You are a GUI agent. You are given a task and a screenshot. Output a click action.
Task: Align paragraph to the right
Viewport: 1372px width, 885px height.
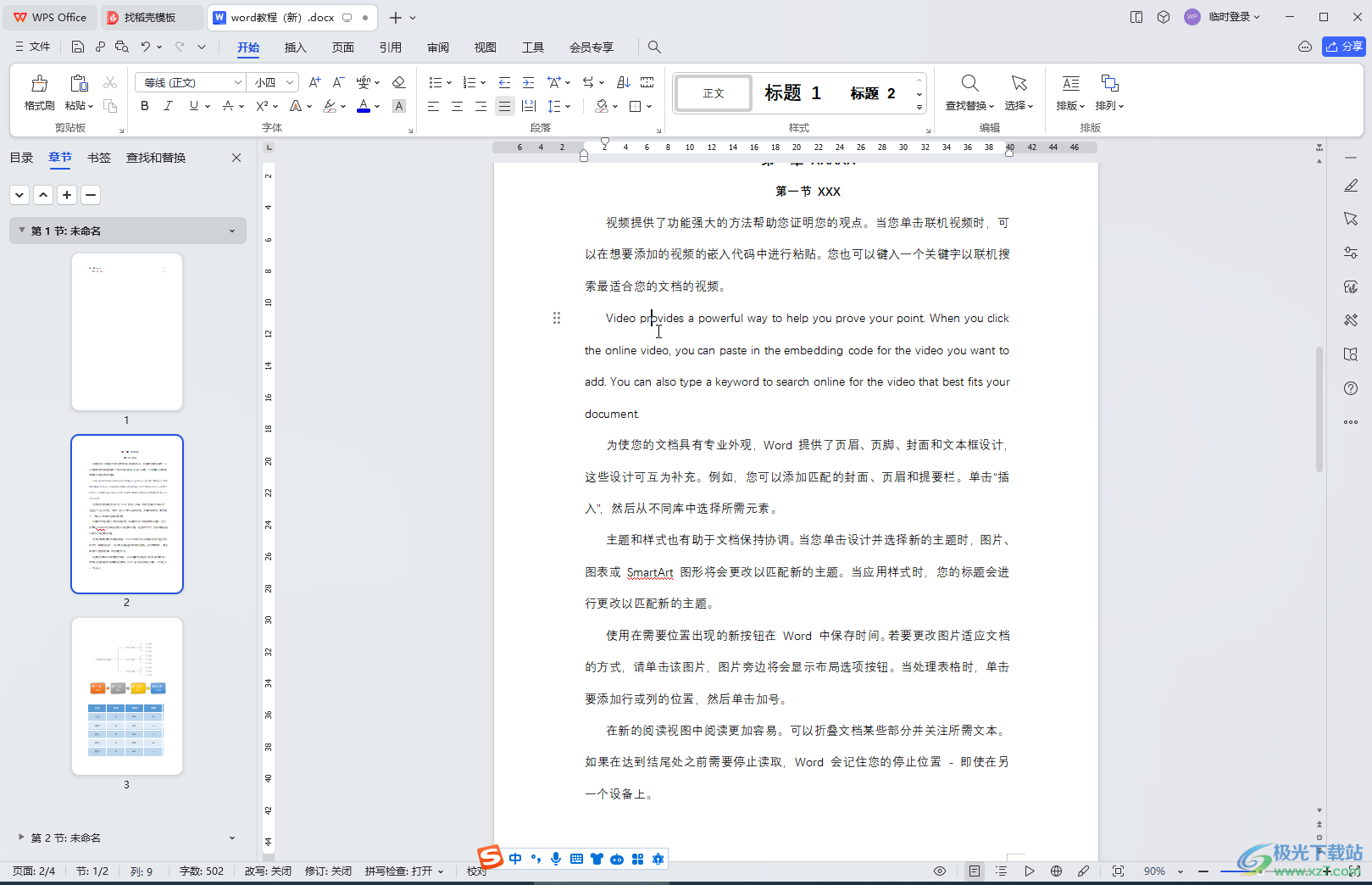(480, 106)
